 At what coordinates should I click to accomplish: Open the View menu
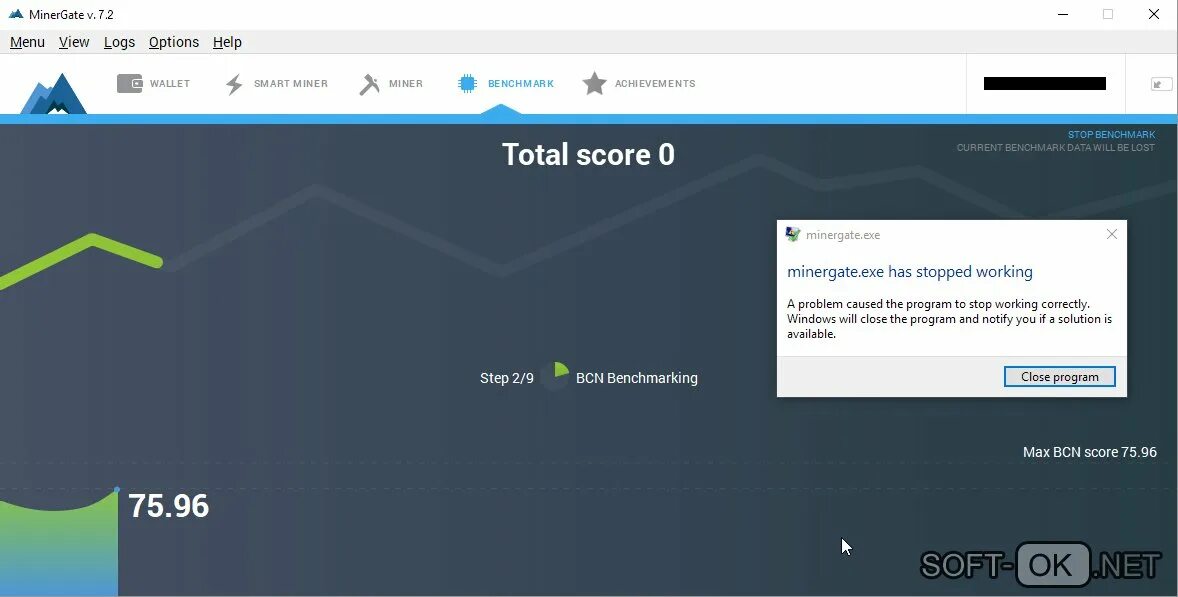coord(74,42)
